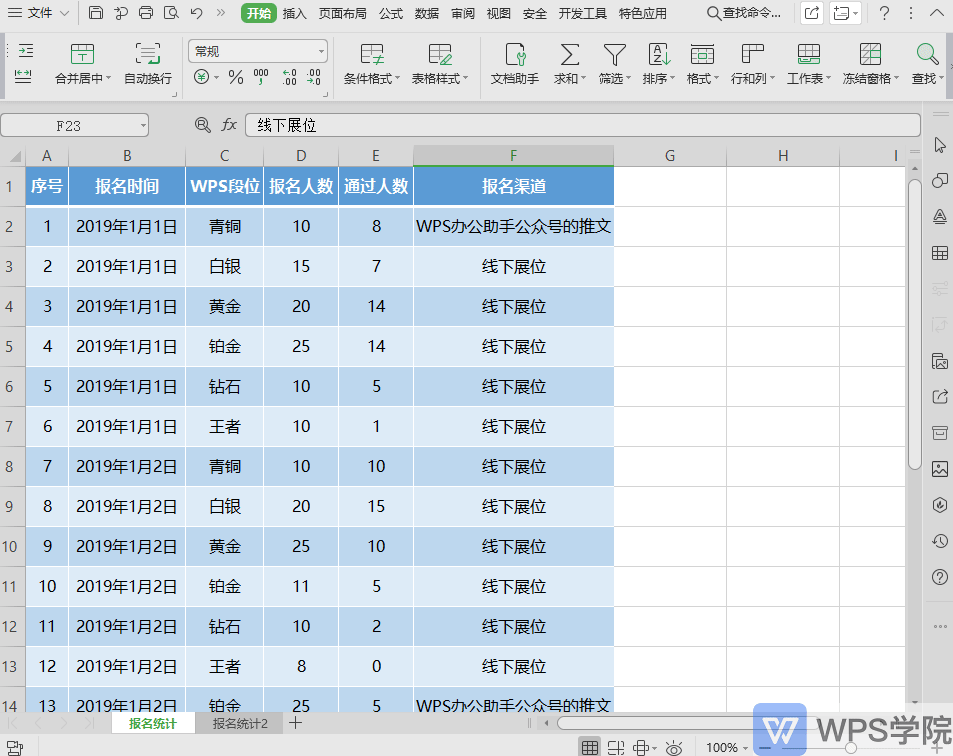
Task: Click cell containing 王者 in row 7
Action: click(225, 427)
